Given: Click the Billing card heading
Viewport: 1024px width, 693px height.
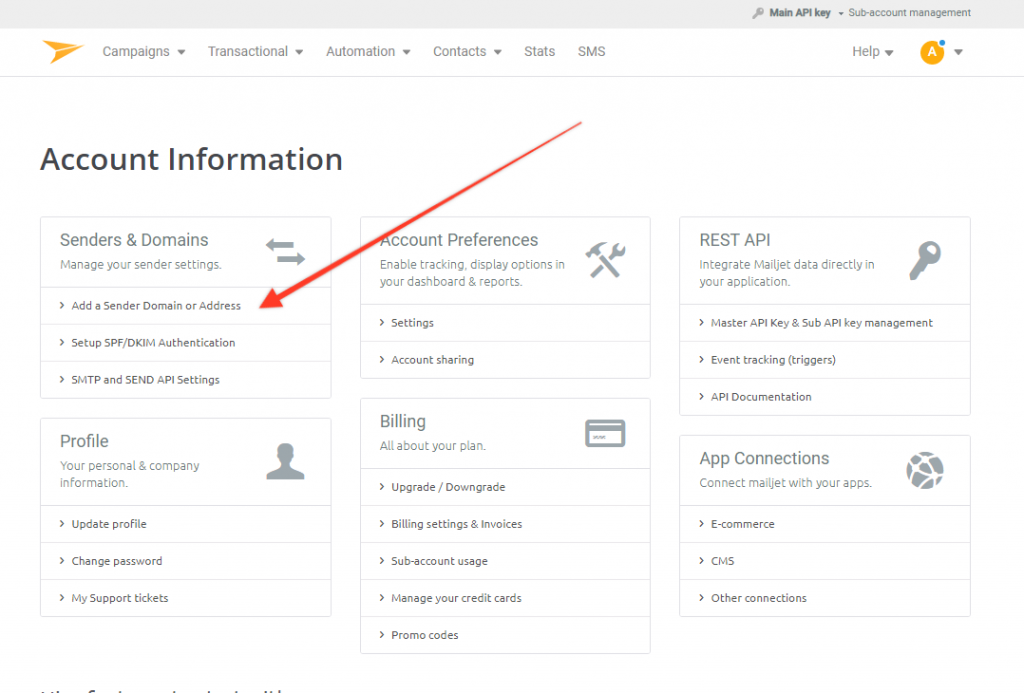Looking at the screenshot, I should [403, 422].
